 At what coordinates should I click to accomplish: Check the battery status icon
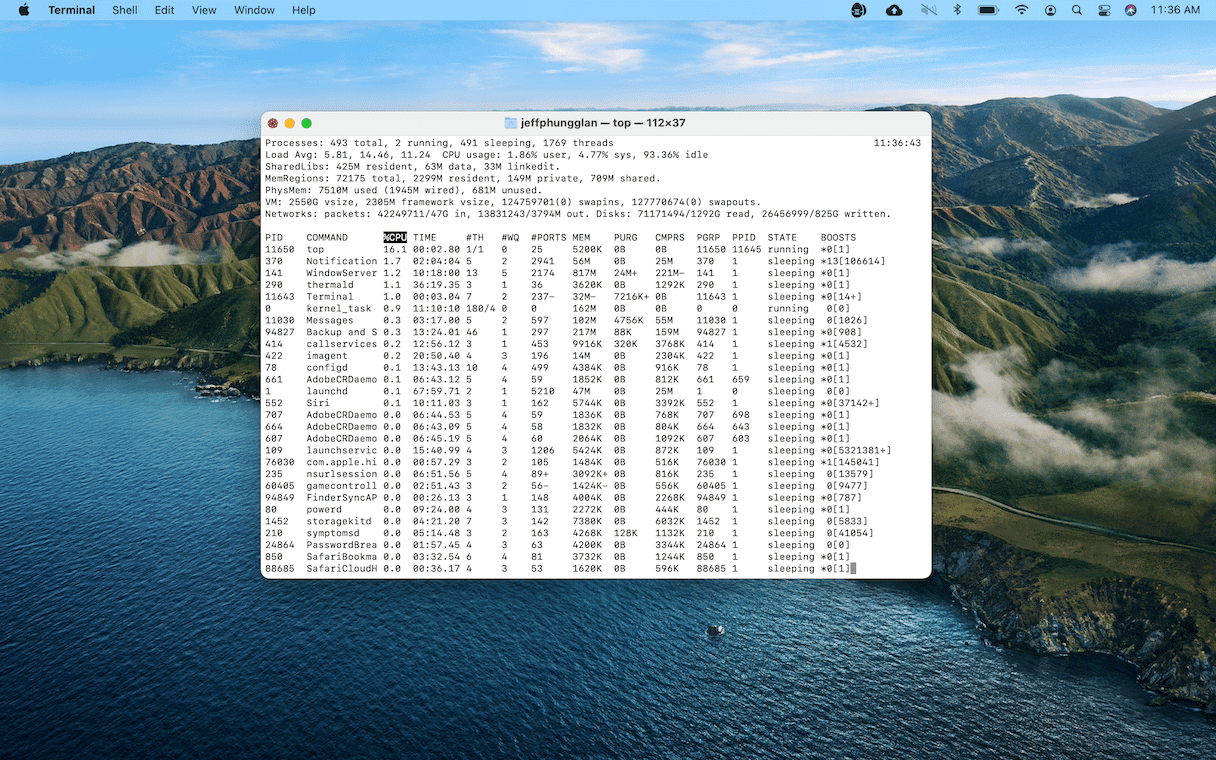[988, 10]
